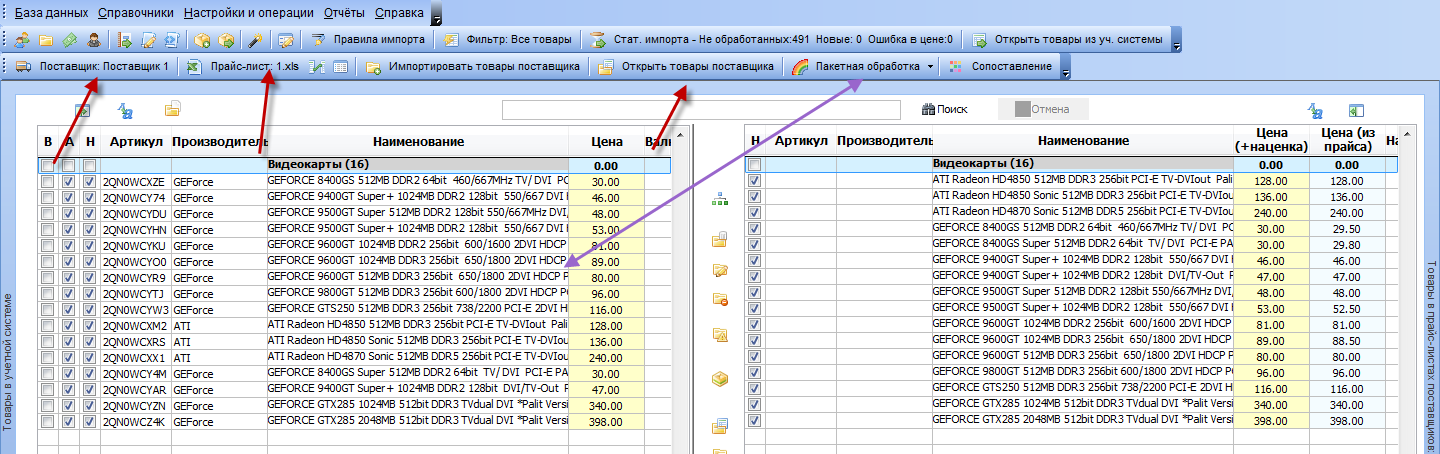Click the green money banknote toolbar icon
Viewport: 1440px width, 454px height.
coord(69,40)
